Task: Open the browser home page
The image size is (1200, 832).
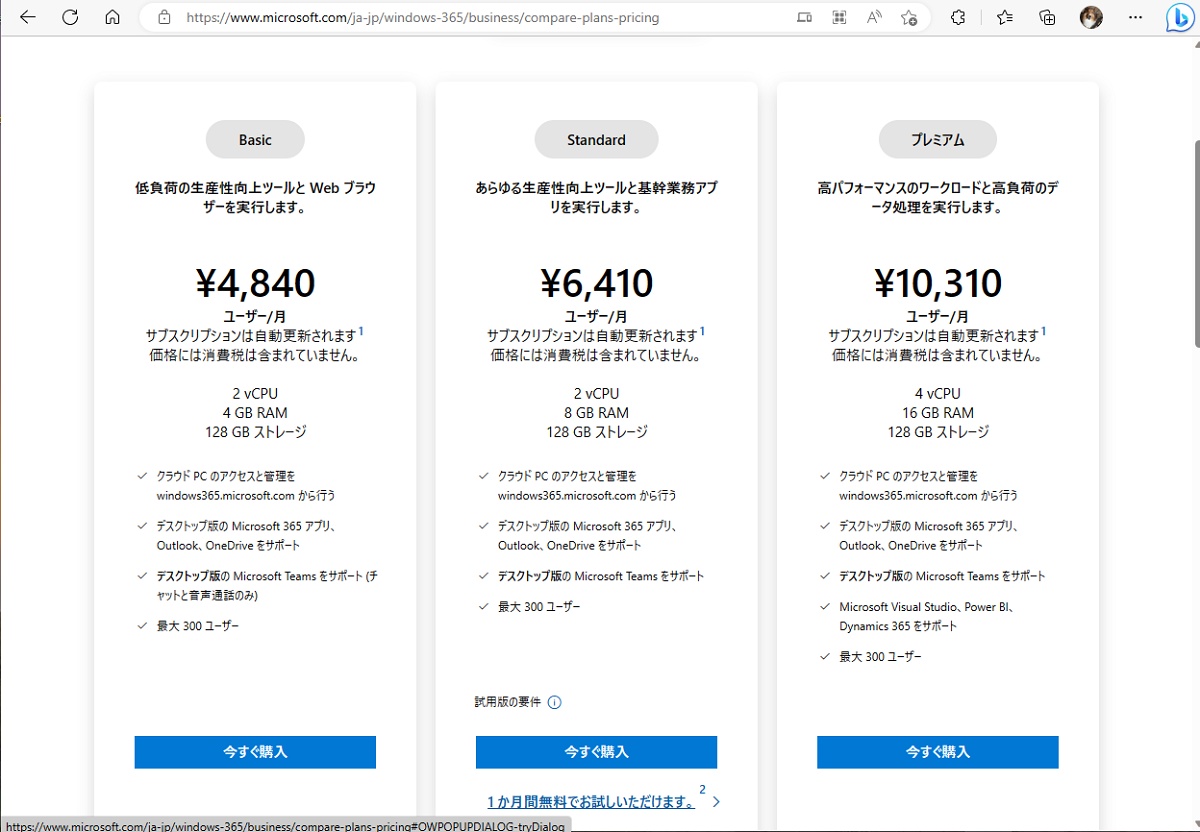Action: [112, 17]
